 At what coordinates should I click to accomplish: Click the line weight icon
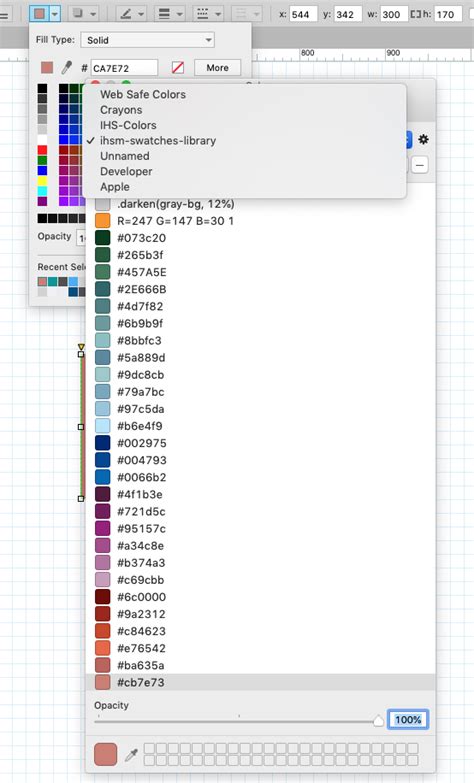(x=164, y=13)
